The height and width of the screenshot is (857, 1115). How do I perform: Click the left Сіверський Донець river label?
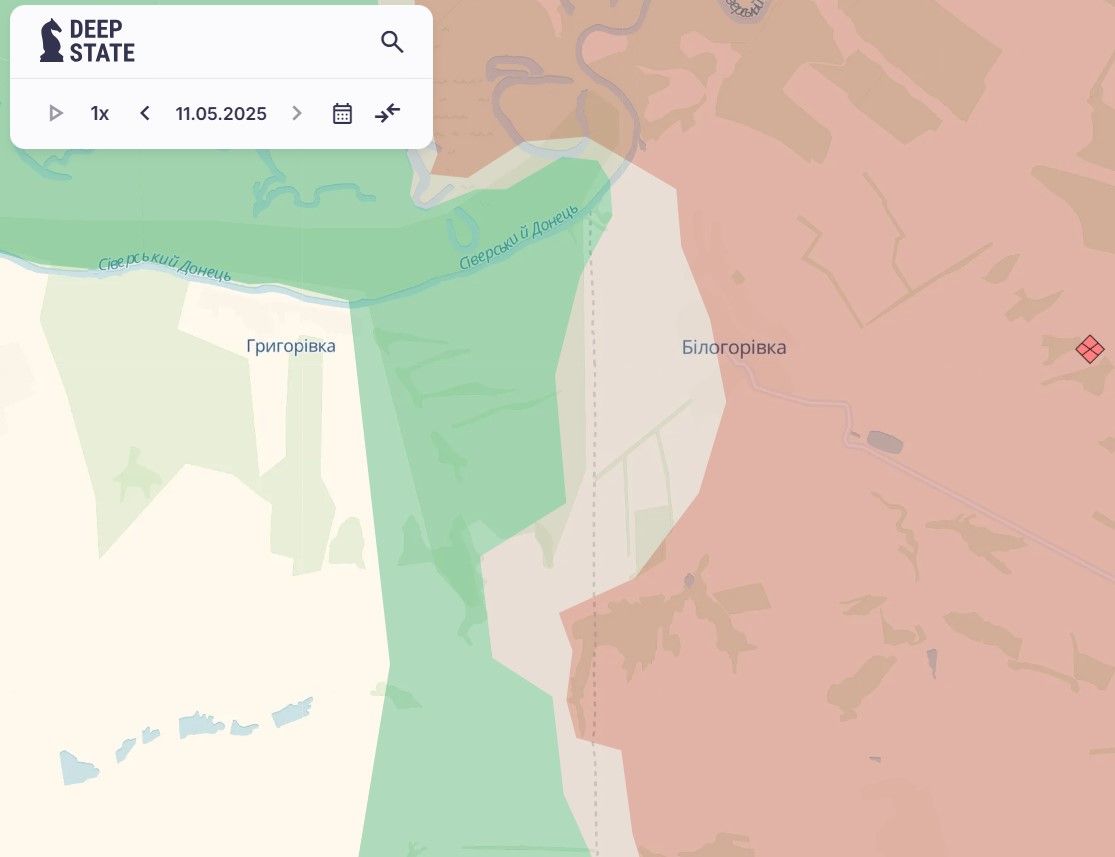tap(165, 268)
